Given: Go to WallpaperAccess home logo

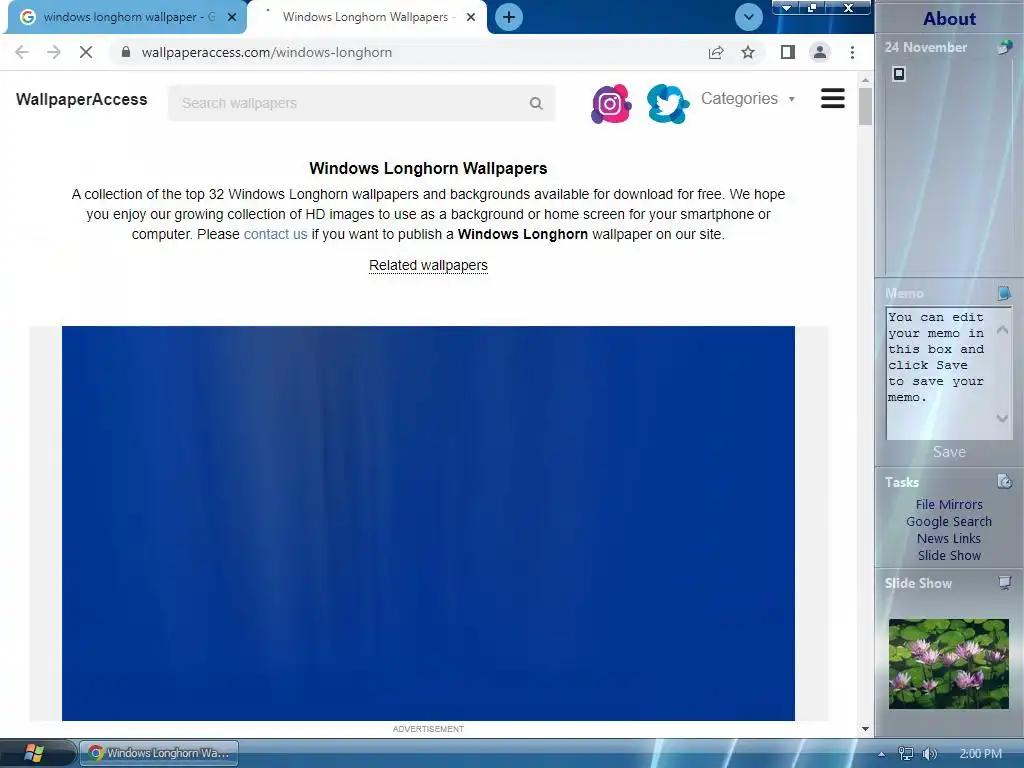Looking at the screenshot, I should tap(82, 99).
